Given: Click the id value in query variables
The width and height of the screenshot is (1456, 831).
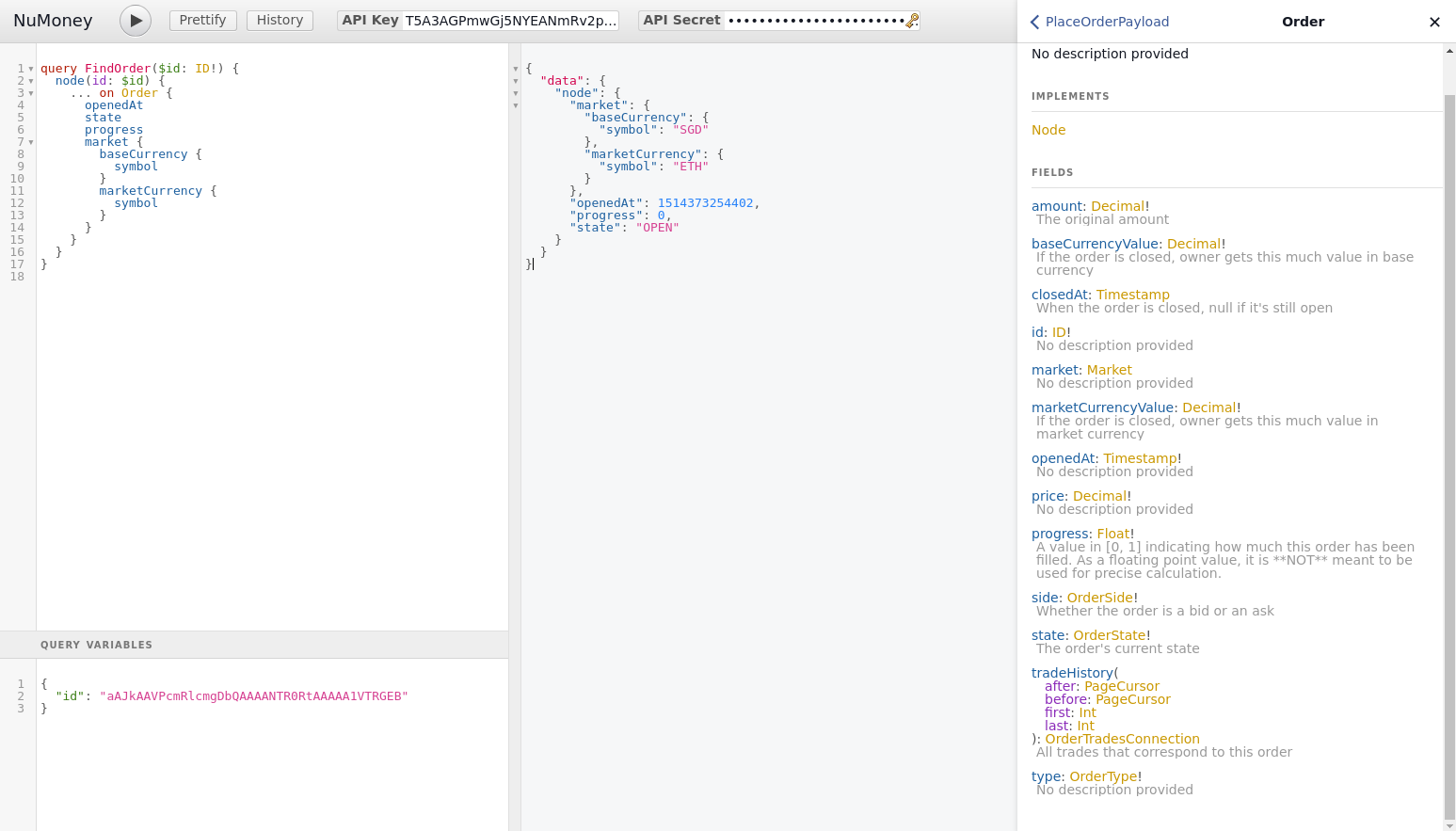Looking at the screenshot, I should click(254, 696).
